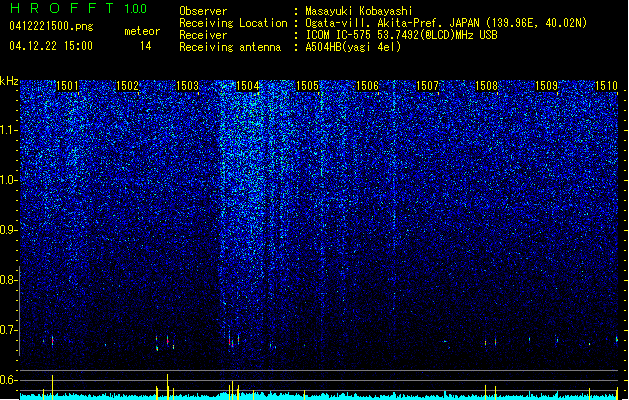Image resolution: width=629 pixels, height=400 pixels.
Task: Click the 'Observer' field label
Action: [203, 11]
